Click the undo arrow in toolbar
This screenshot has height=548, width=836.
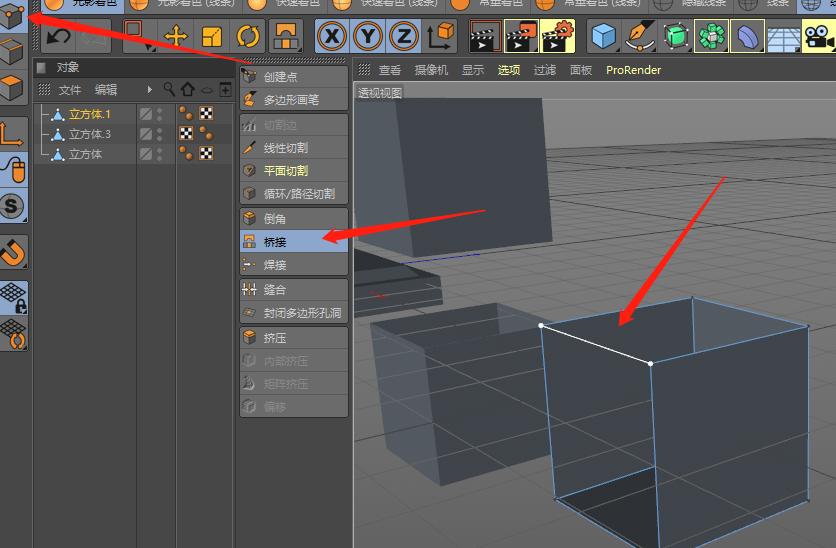(x=59, y=36)
